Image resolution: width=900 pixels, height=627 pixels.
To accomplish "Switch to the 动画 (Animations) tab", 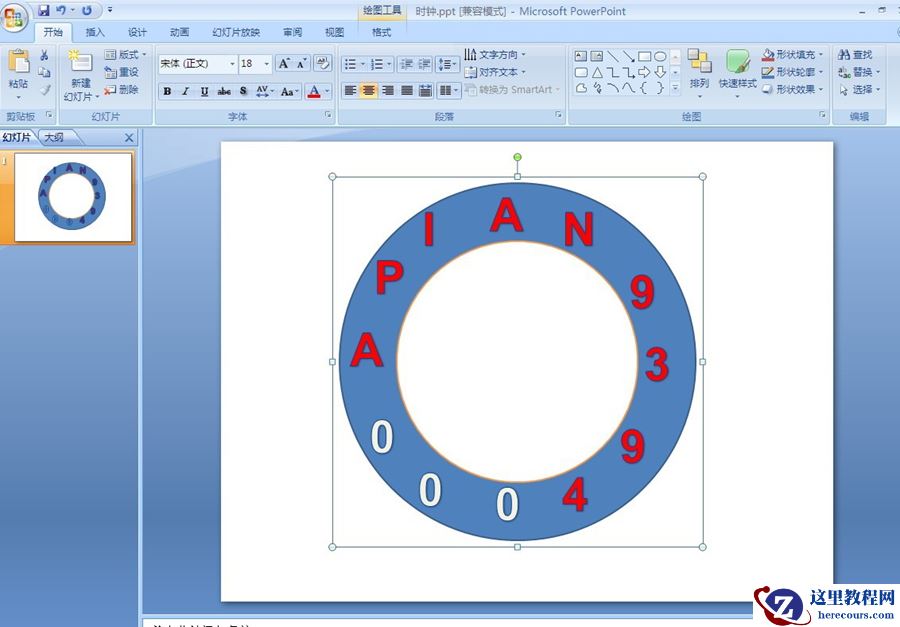I will (x=180, y=32).
